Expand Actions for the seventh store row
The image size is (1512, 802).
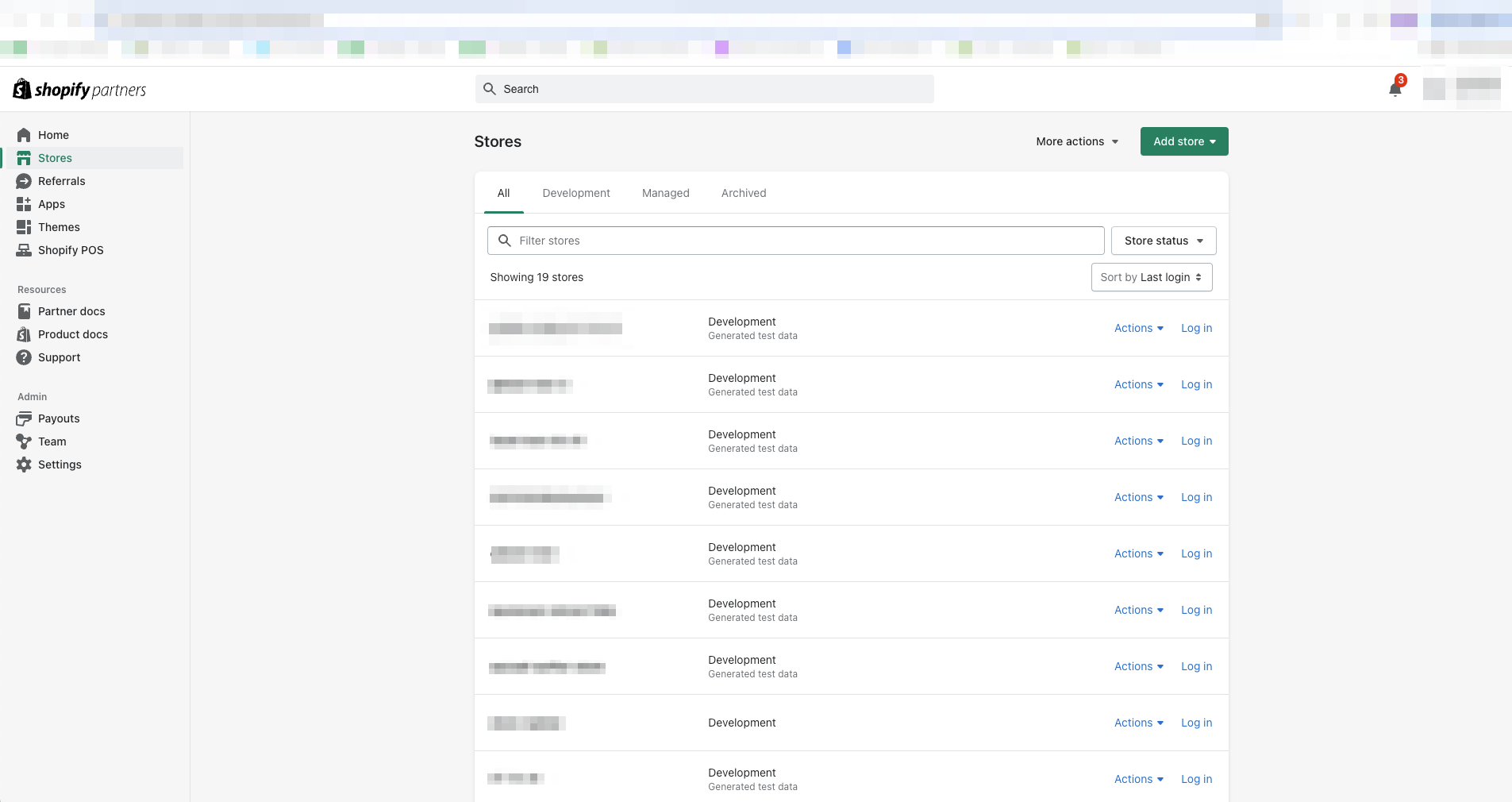point(1139,666)
